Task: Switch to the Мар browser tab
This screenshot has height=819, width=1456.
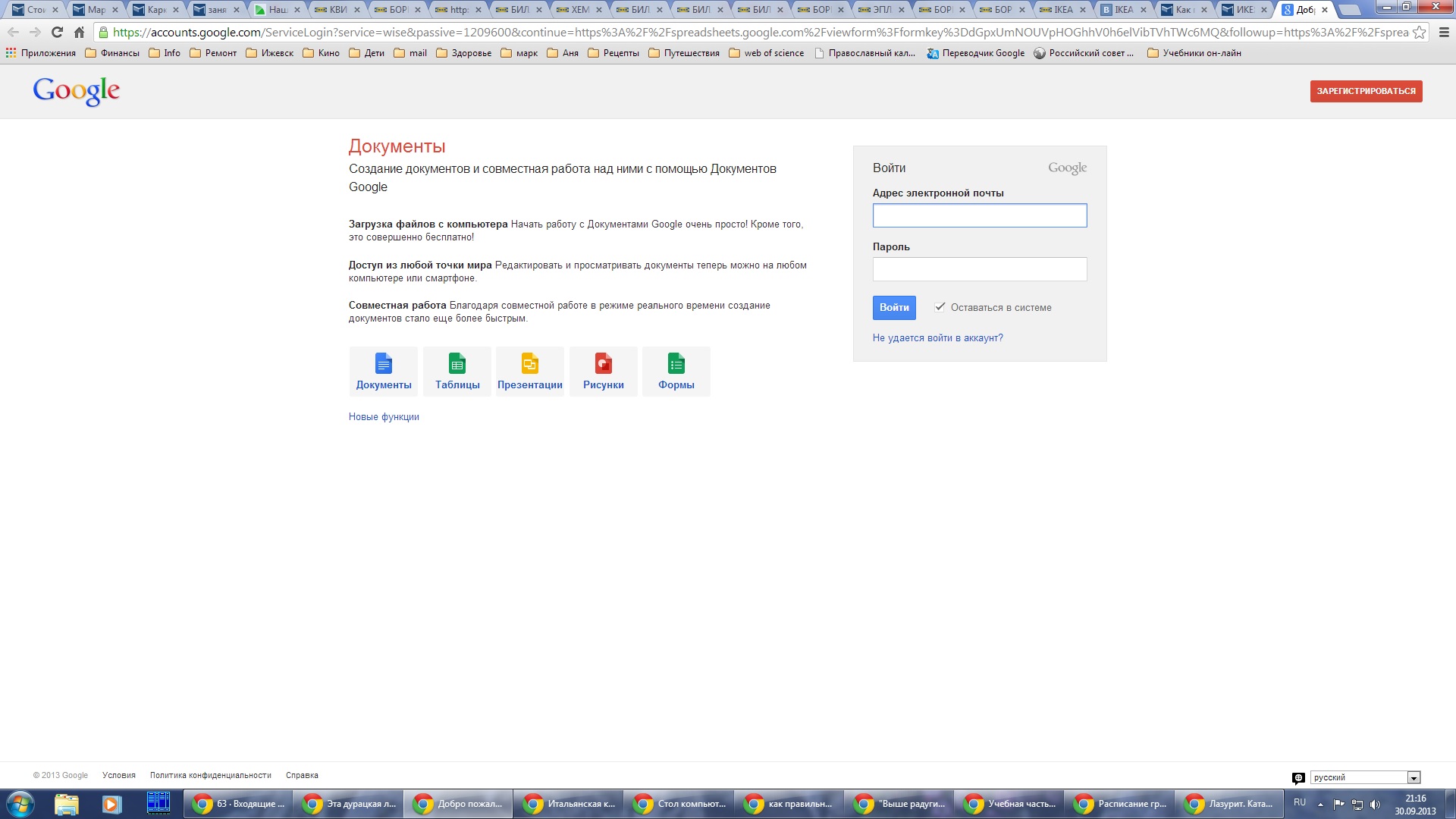Action: tap(96, 10)
